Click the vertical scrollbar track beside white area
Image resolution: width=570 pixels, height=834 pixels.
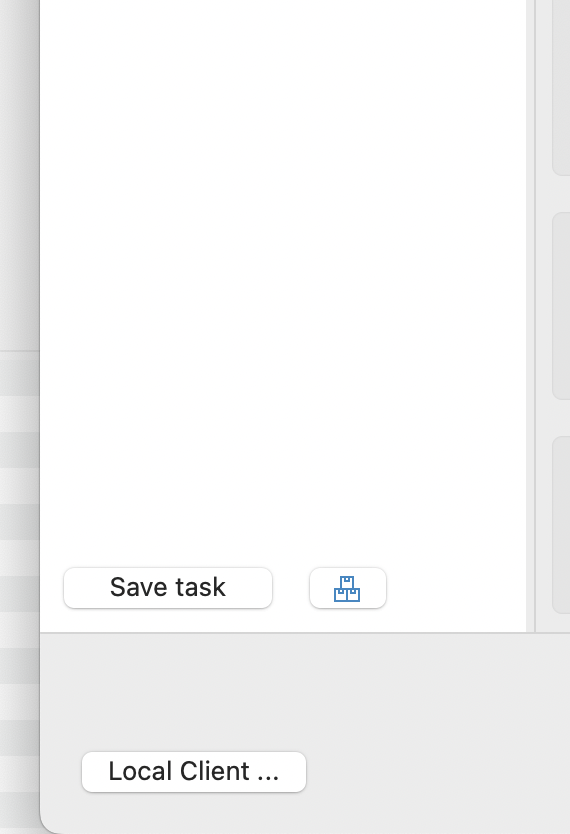tap(531, 316)
